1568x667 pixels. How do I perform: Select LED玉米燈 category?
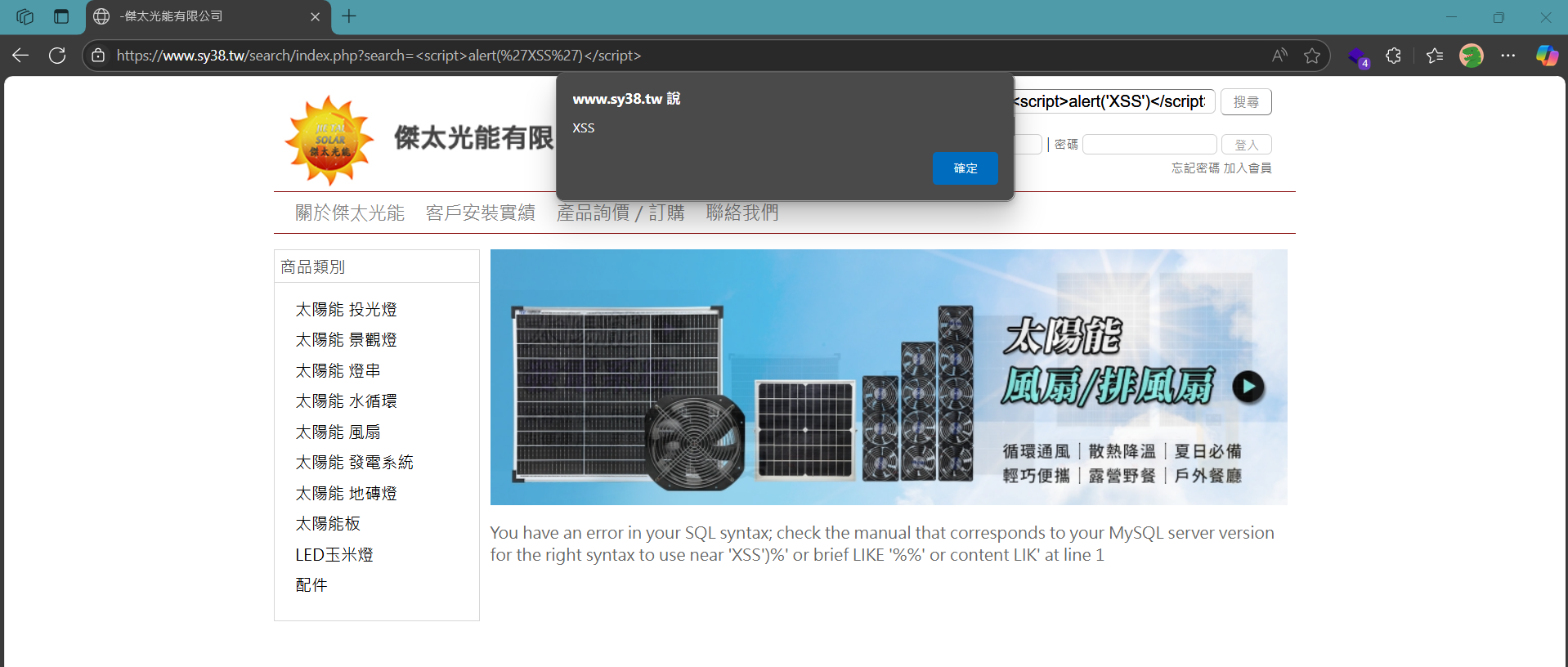click(x=334, y=555)
